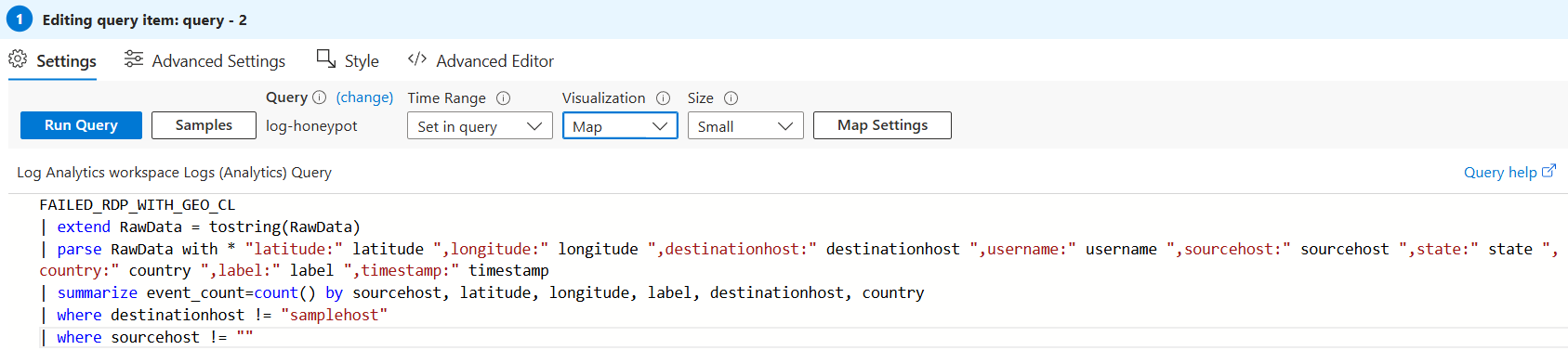Viewport: 1568px width, 350px height.
Task: Click the info icon next to Time Range
Action: 503,98
